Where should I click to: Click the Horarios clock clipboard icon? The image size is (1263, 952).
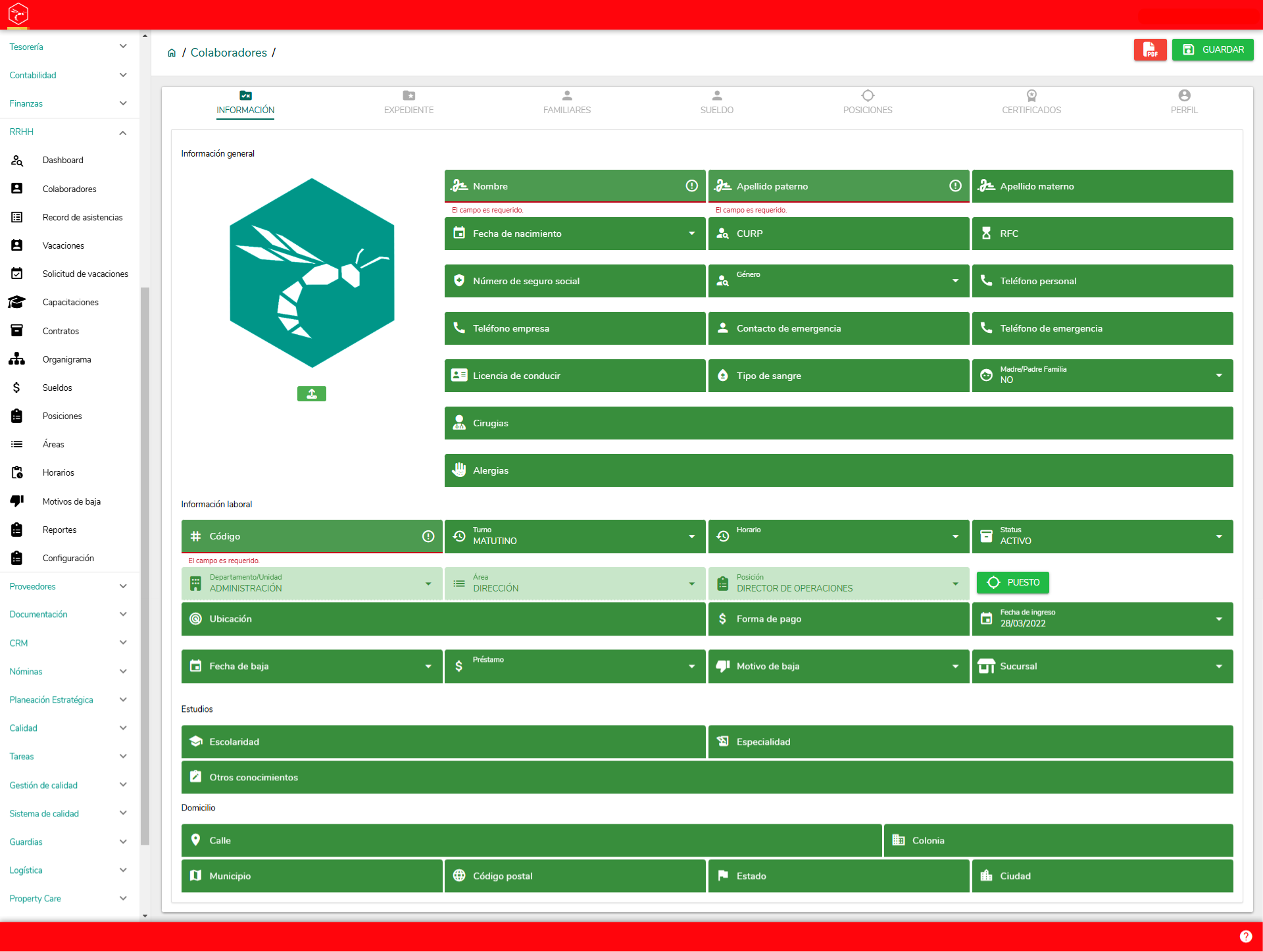[x=17, y=472]
